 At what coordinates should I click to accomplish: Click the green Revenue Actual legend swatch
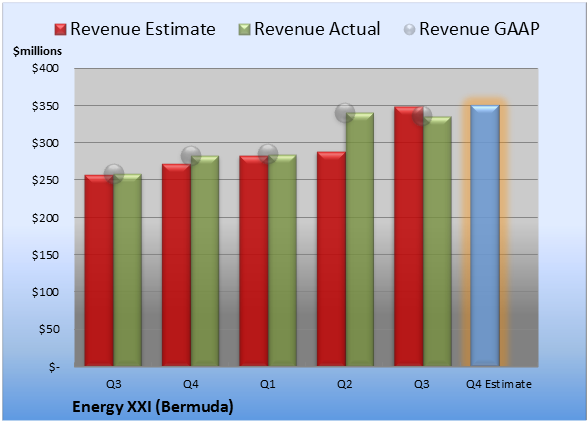pos(244,30)
